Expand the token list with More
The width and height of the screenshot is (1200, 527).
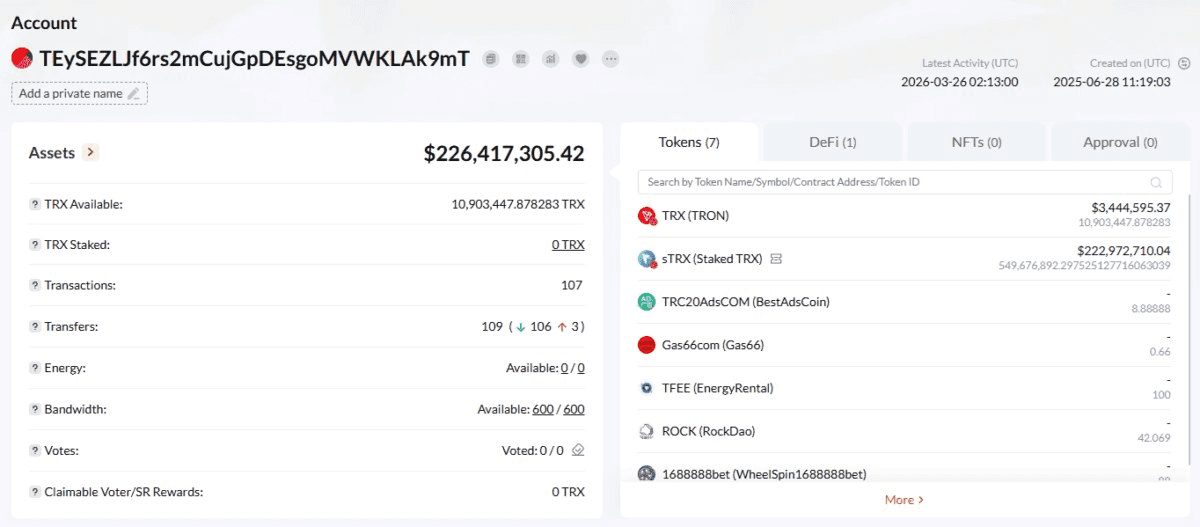904,499
